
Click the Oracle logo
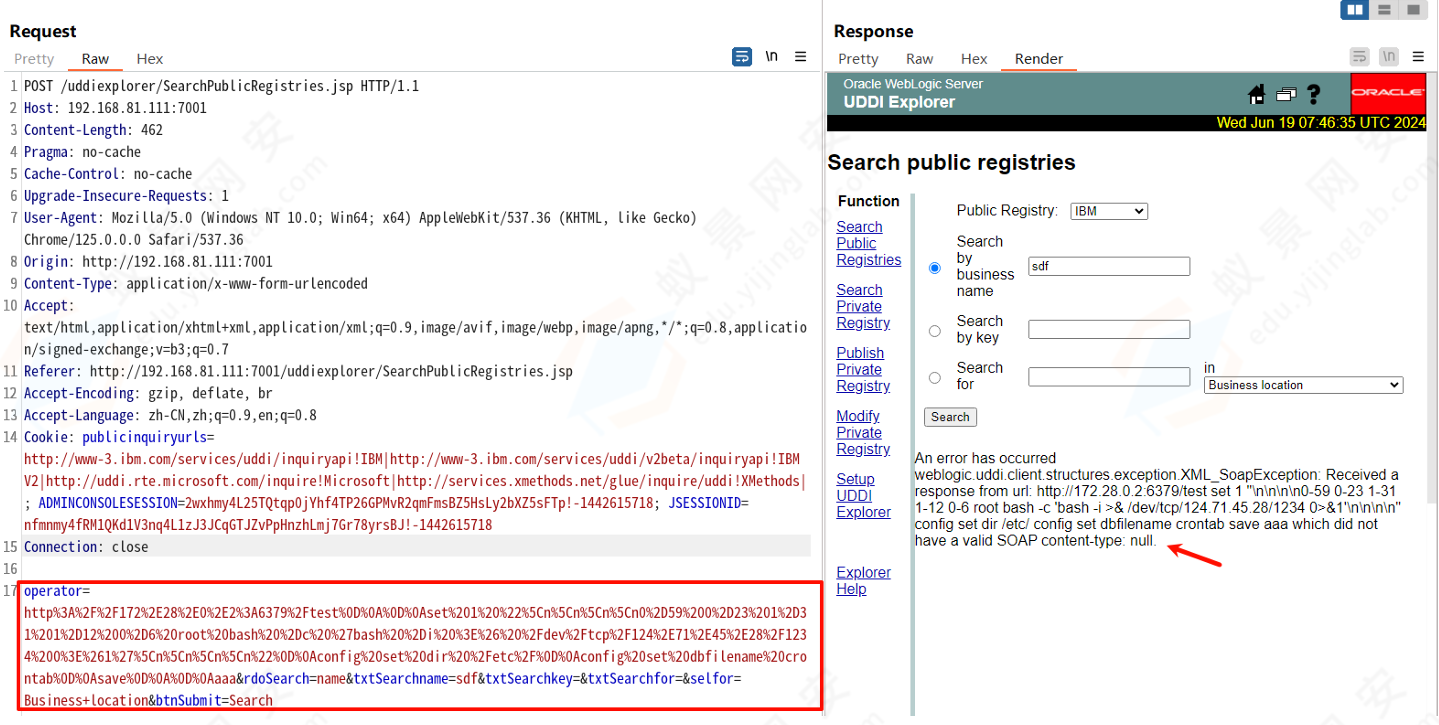pos(1388,93)
